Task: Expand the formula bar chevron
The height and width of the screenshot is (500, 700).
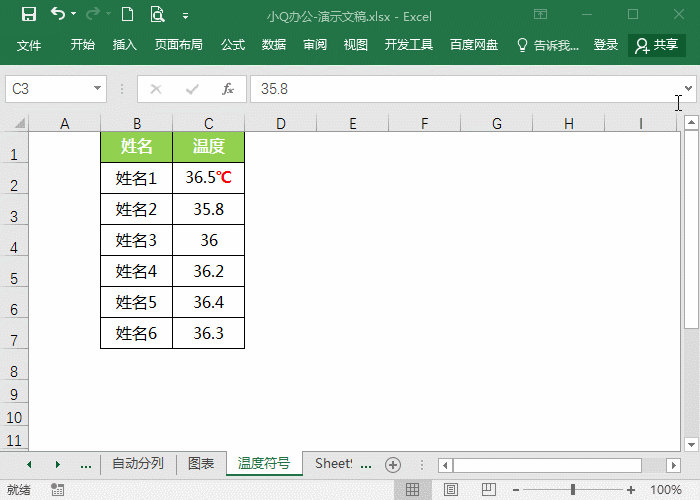Action: tap(688, 88)
